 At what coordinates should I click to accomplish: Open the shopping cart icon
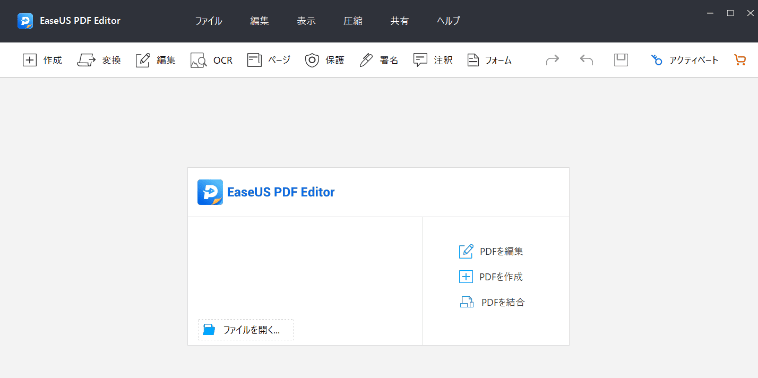coord(740,60)
